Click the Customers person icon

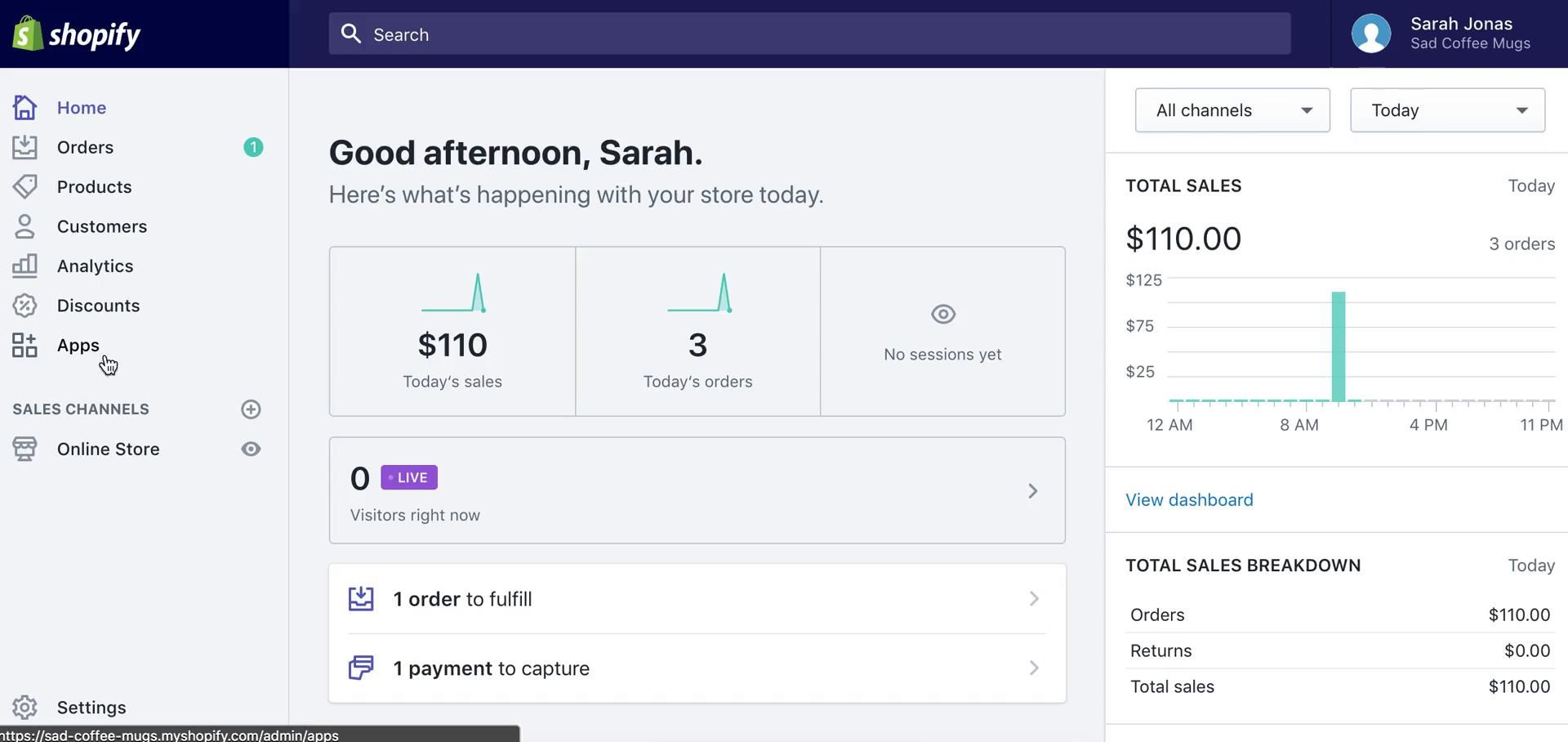24,226
